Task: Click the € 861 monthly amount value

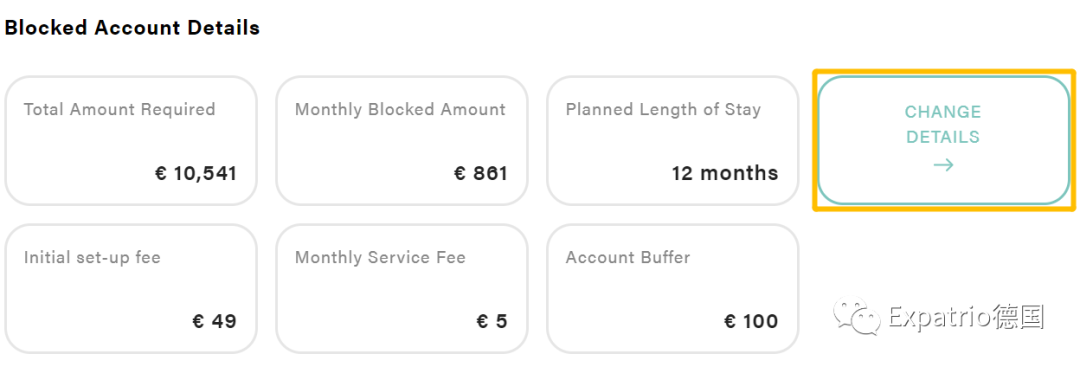Action: [481, 173]
